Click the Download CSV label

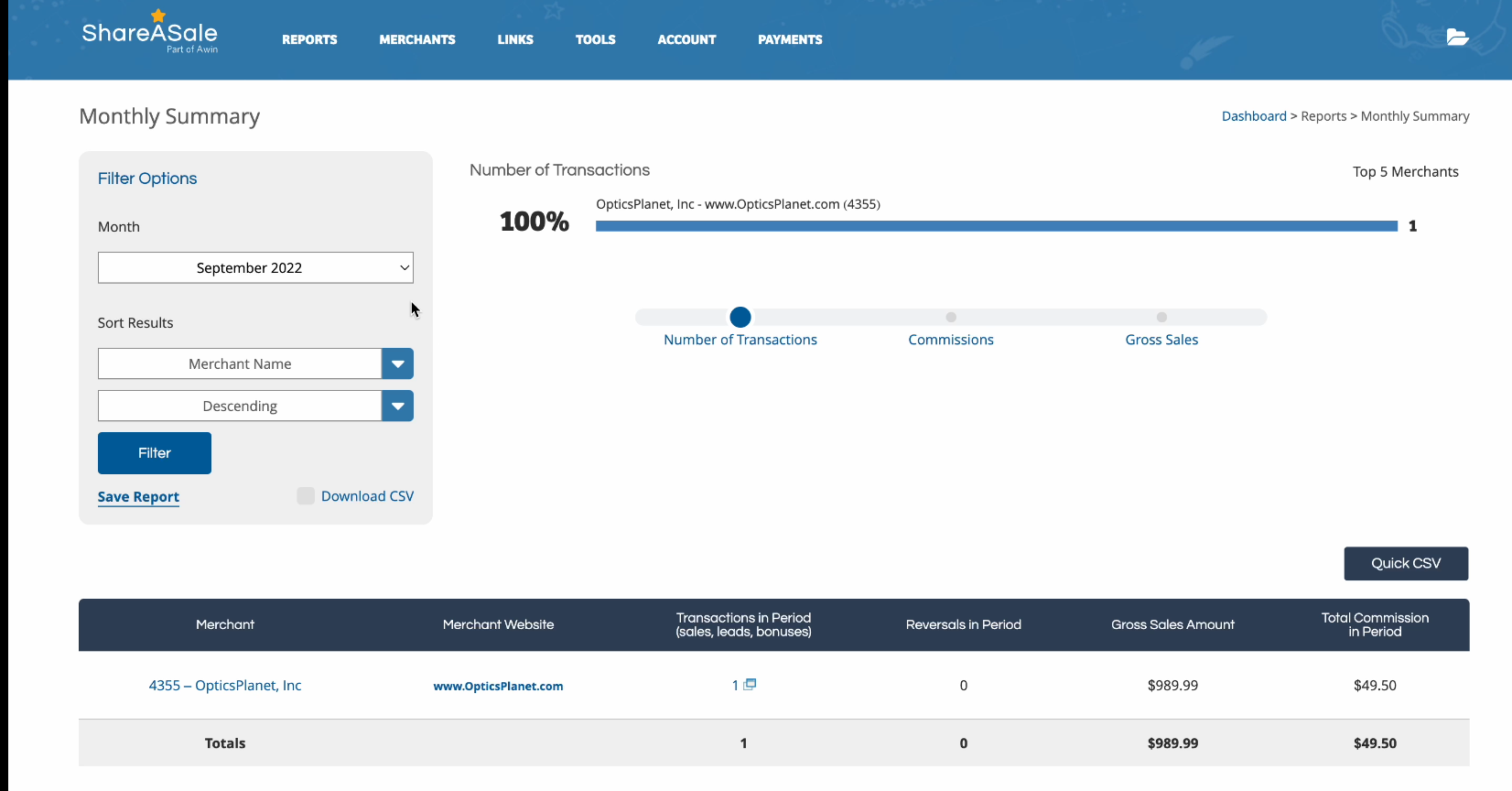[x=367, y=496]
